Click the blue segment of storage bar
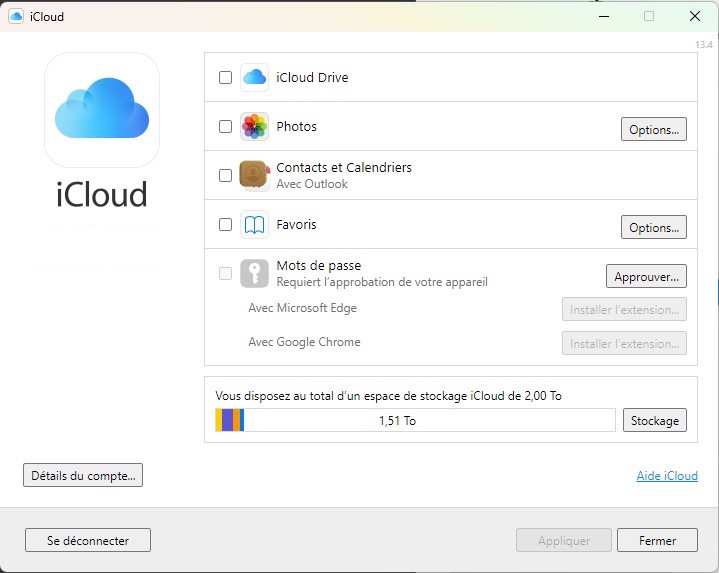 (242, 420)
